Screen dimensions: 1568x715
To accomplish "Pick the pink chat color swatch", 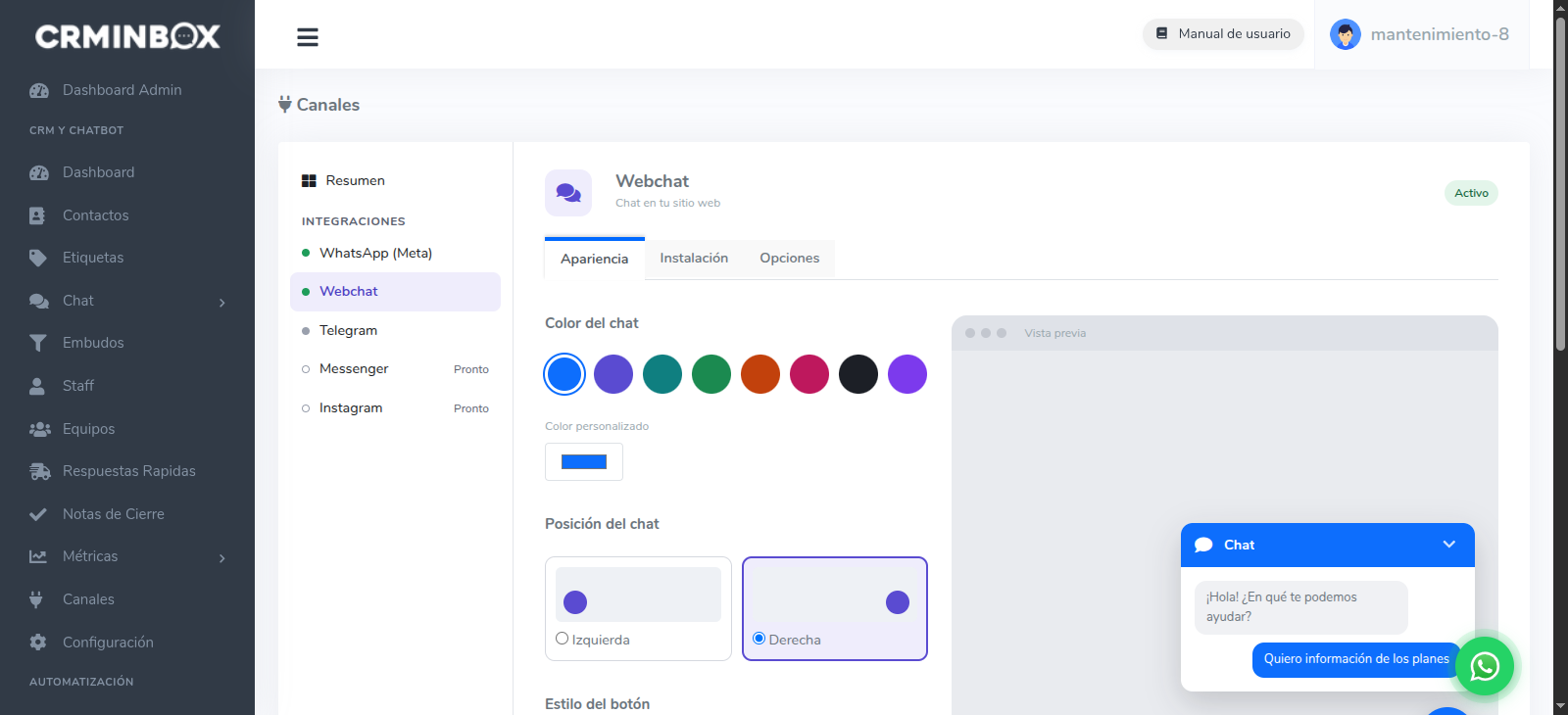I will click(809, 374).
